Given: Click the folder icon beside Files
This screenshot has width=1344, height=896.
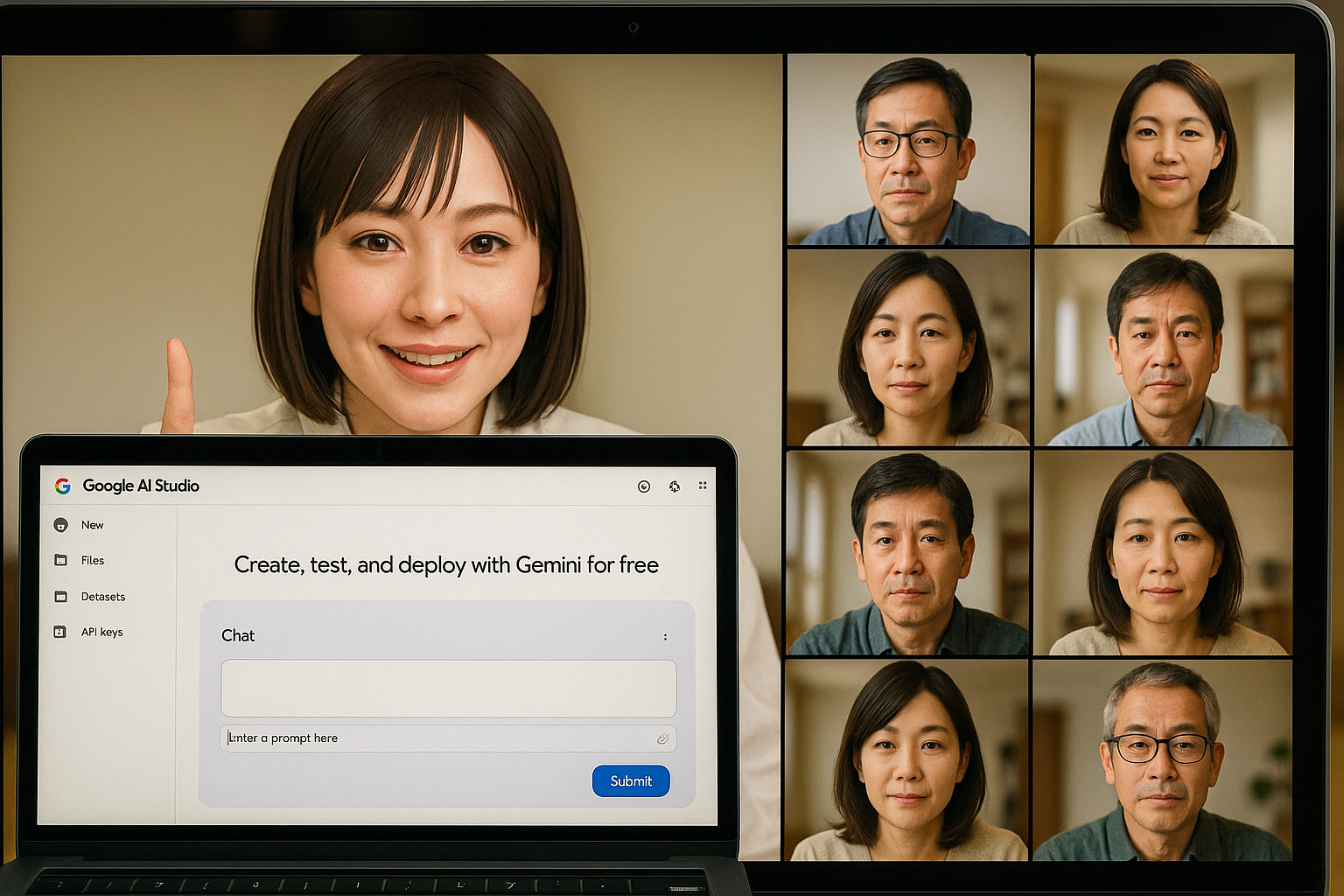Looking at the screenshot, I should click(x=60, y=560).
